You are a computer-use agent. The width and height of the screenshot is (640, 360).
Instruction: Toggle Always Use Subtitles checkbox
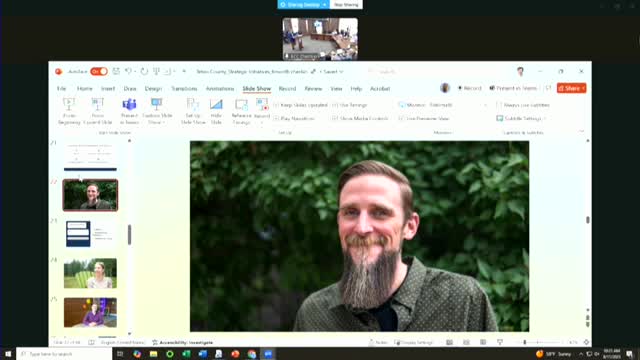coord(523,105)
